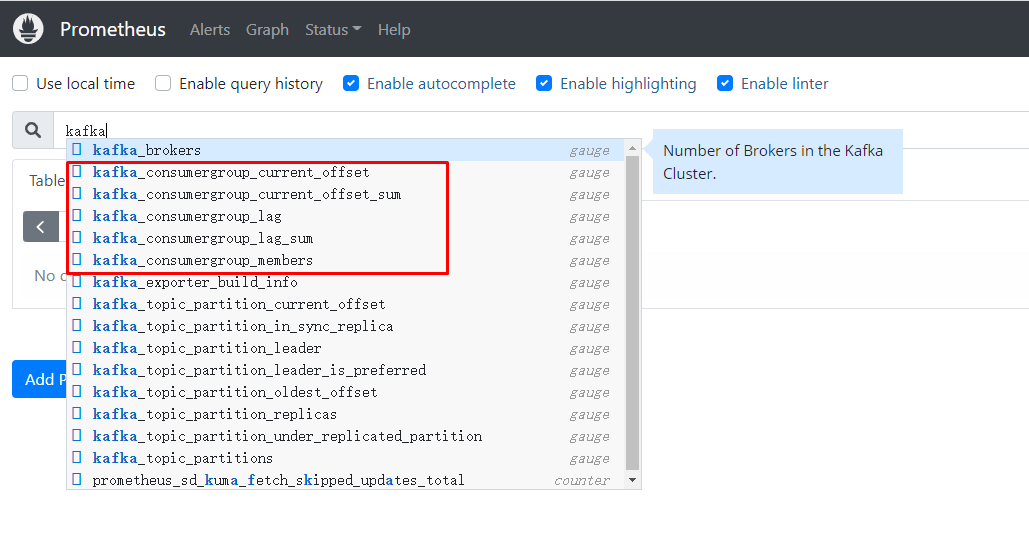Click the autocomplete list scroll-up arrow
This screenshot has width=1029, height=552.
click(x=633, y=148)
